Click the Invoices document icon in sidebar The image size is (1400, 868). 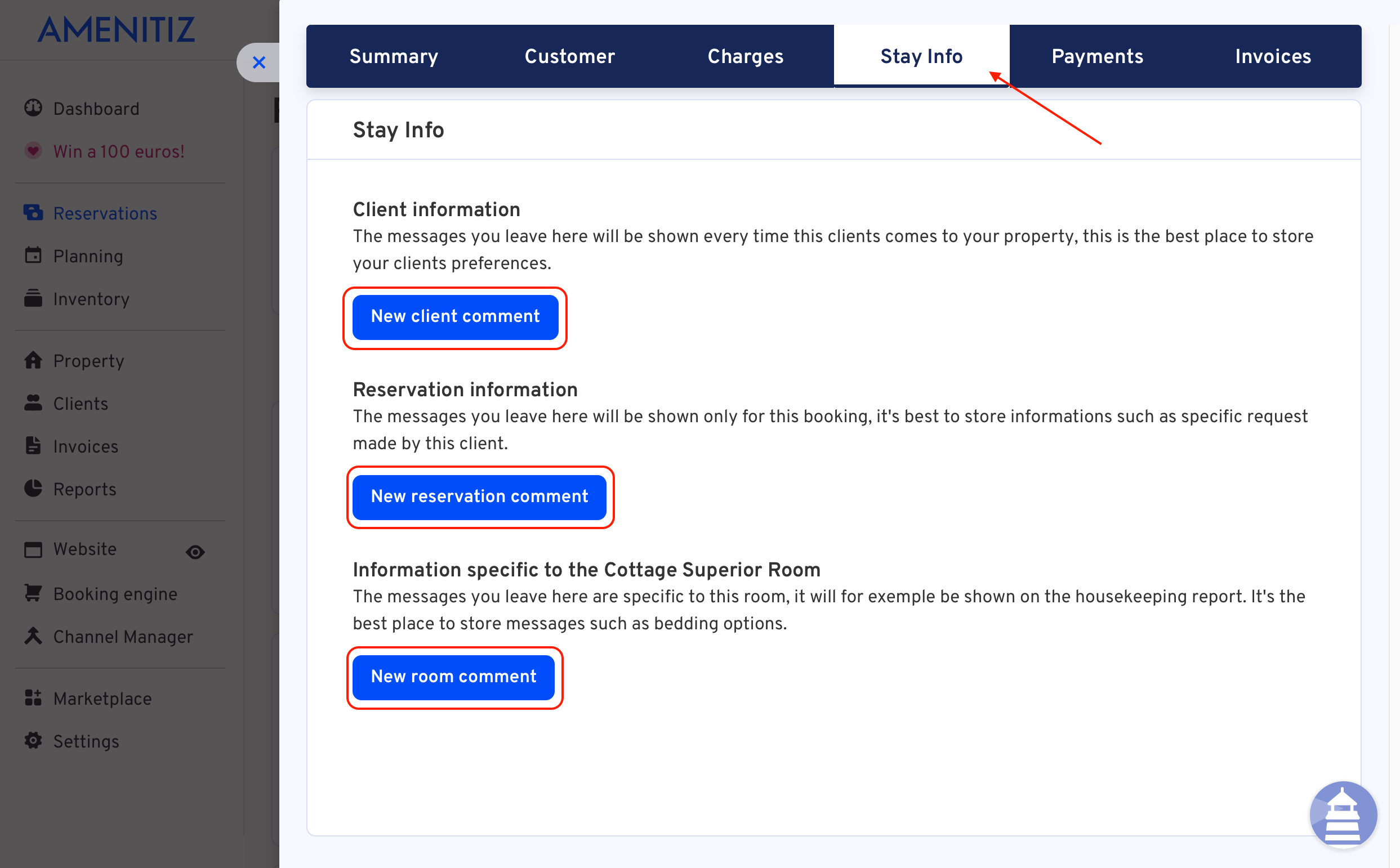(33, 445)
